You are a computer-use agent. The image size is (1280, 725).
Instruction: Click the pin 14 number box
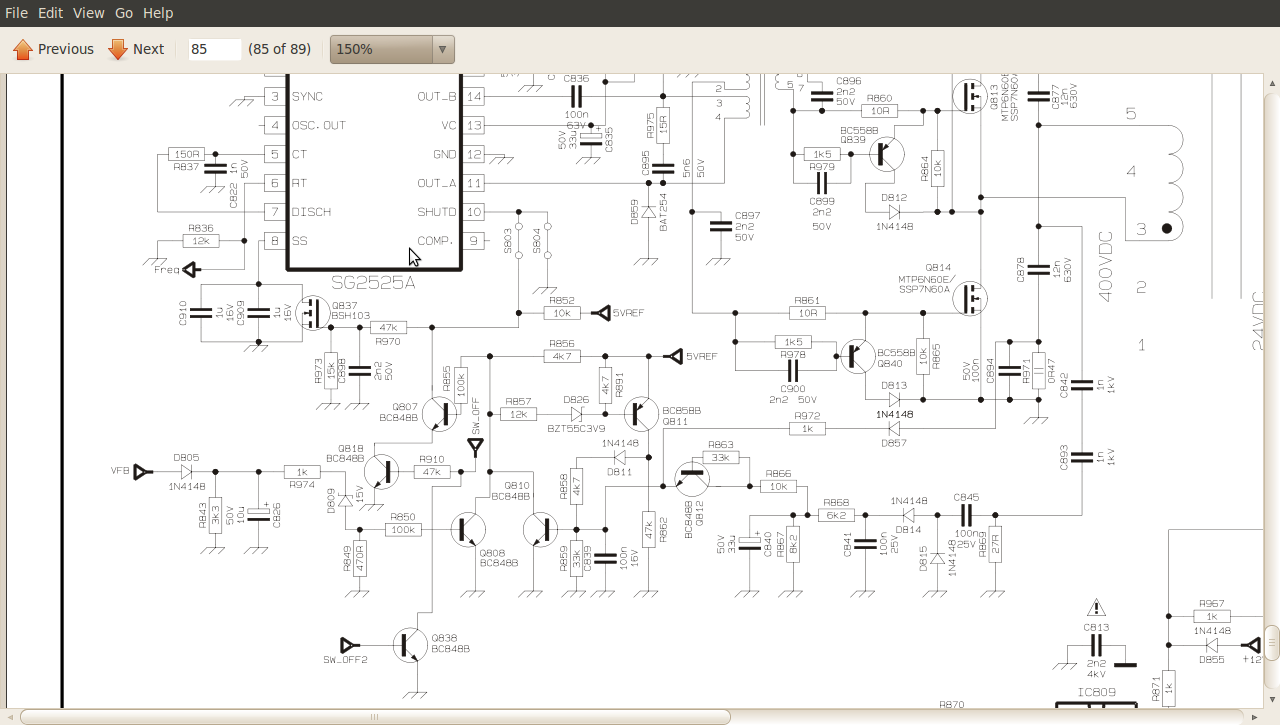pos(474,96)
